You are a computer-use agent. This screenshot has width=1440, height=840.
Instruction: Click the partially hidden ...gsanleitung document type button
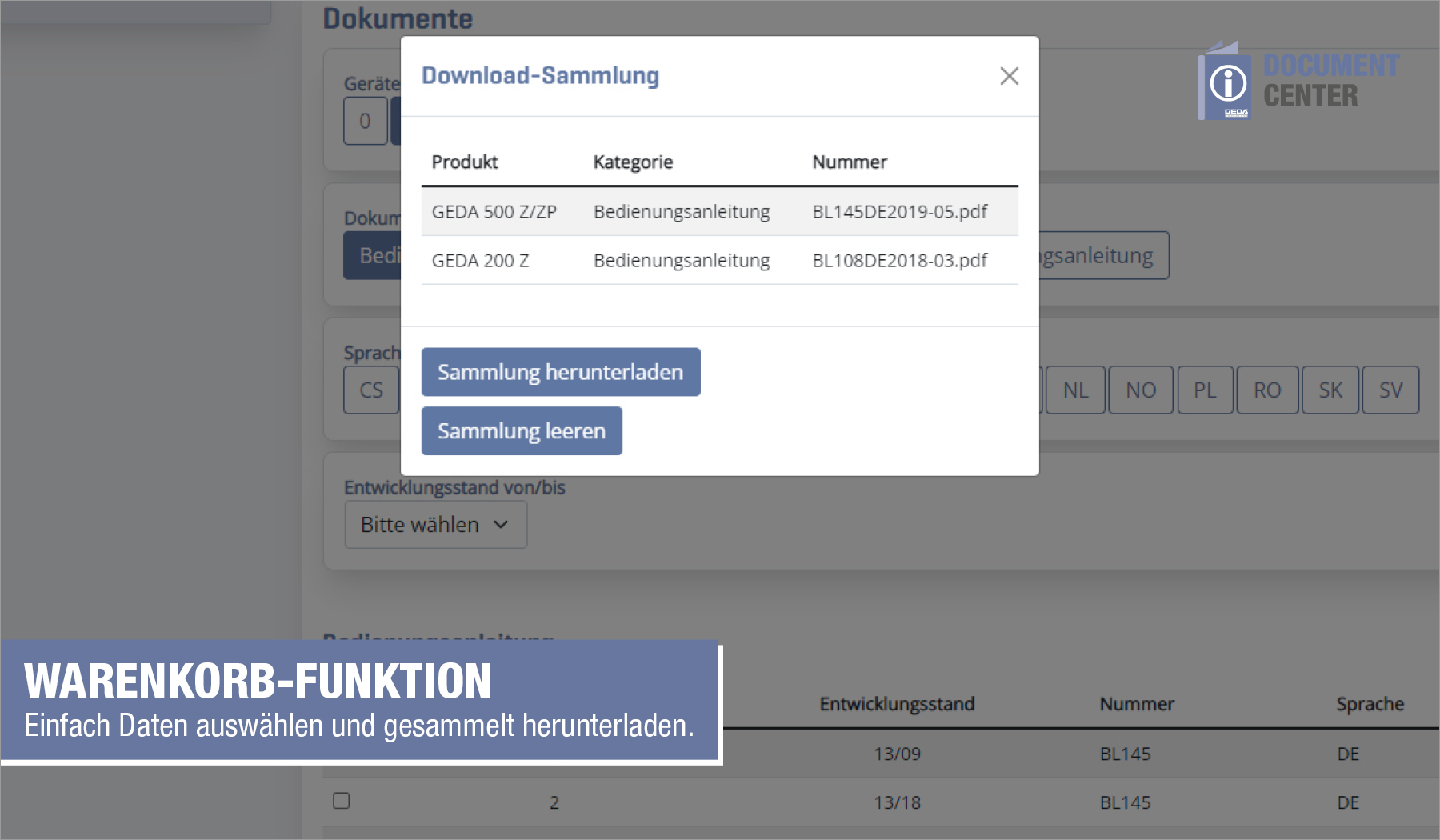[1104, 255]
